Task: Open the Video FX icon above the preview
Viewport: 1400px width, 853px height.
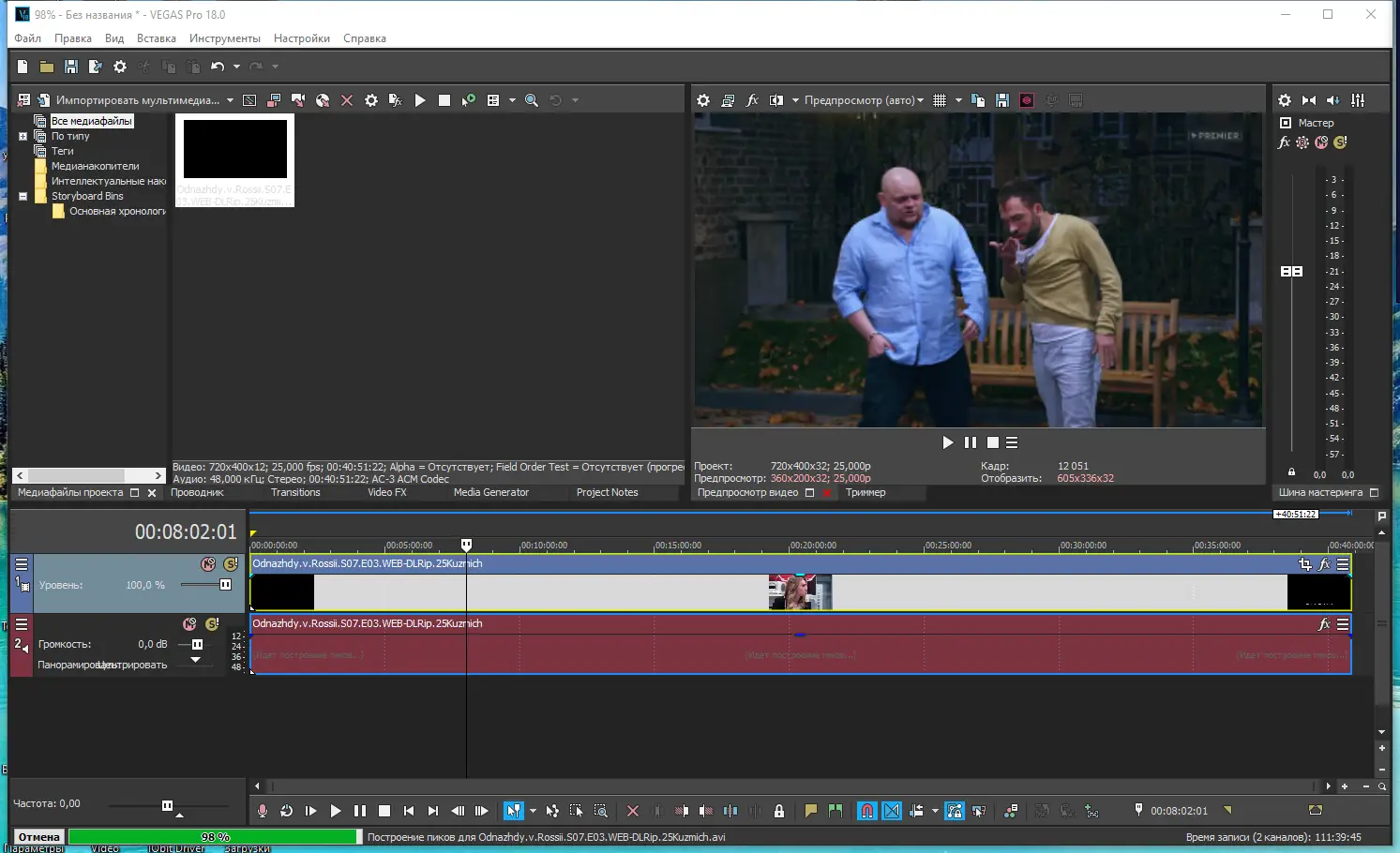Action: click(752, 100)
